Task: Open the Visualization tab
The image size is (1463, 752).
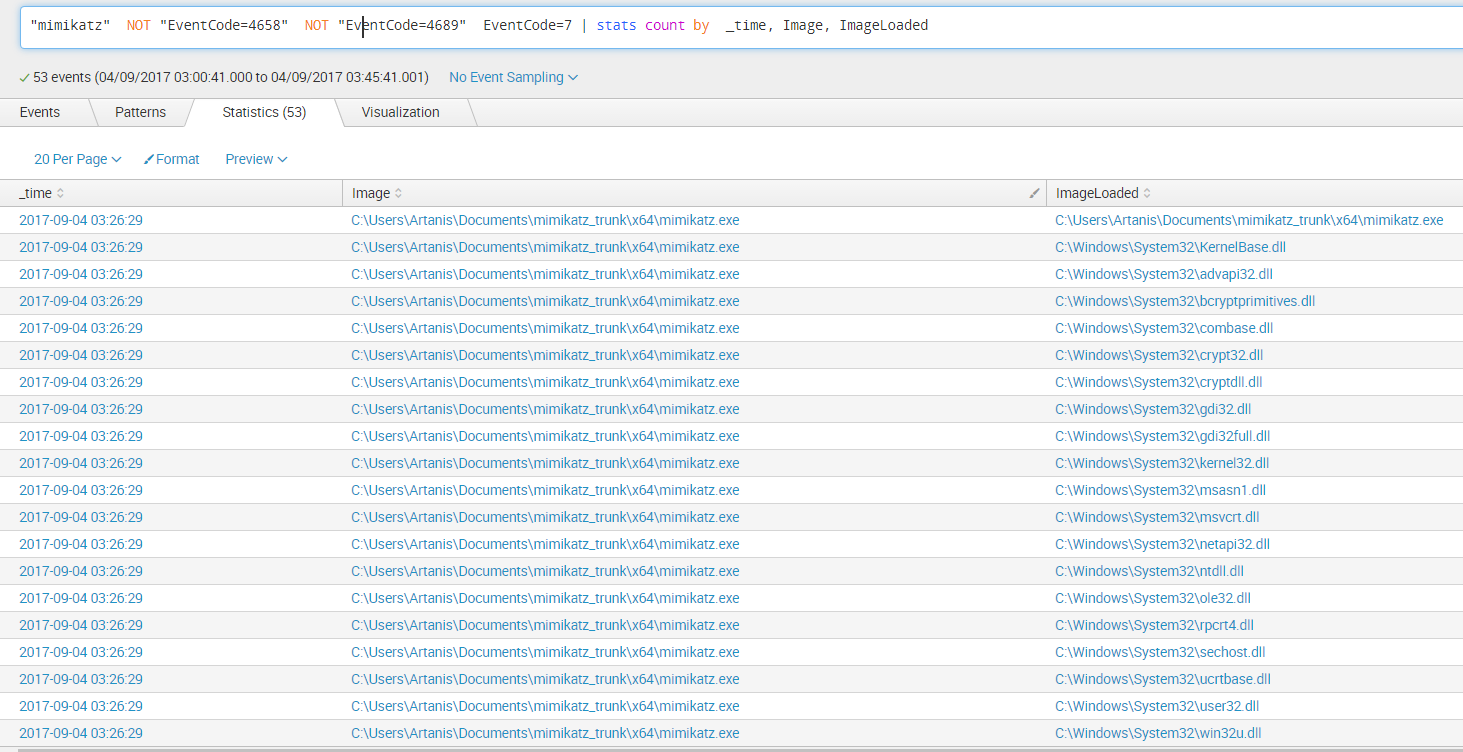Action: click(x=400, y=112)
